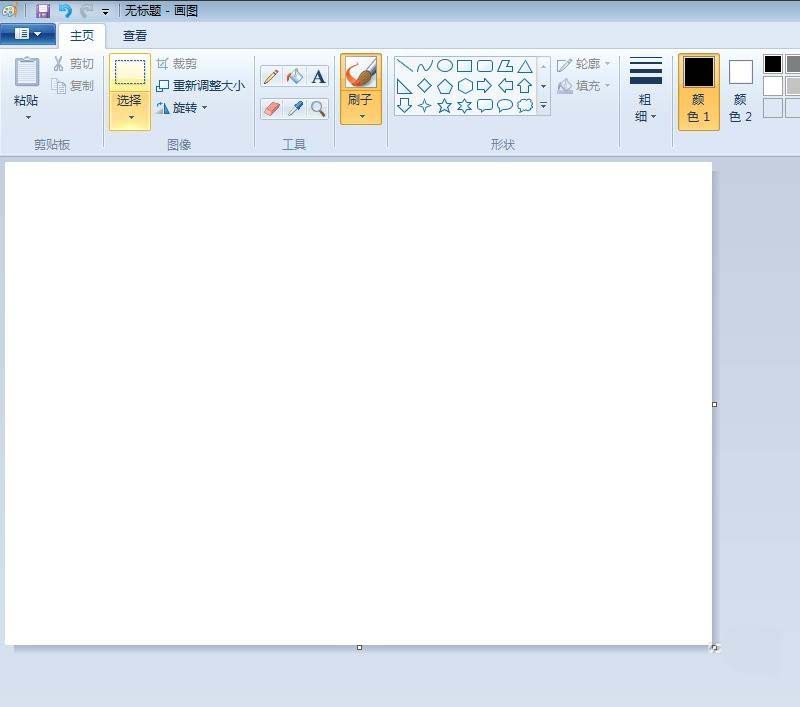Switch to the View (查看) tab

(135, 36)
